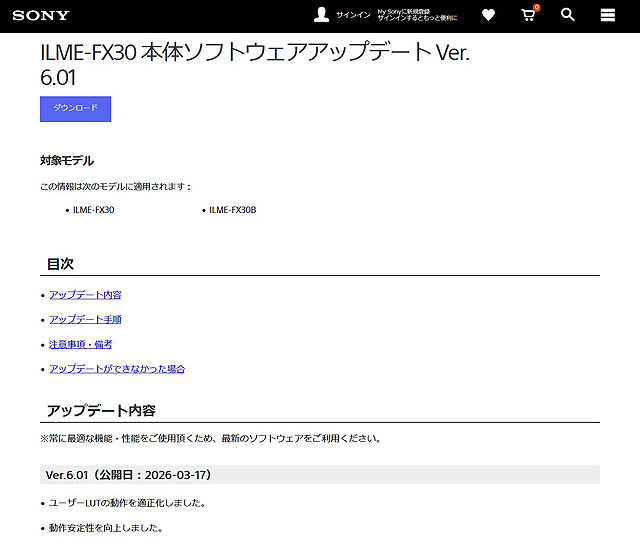Click the search magnifier icon

click(568, 15)
